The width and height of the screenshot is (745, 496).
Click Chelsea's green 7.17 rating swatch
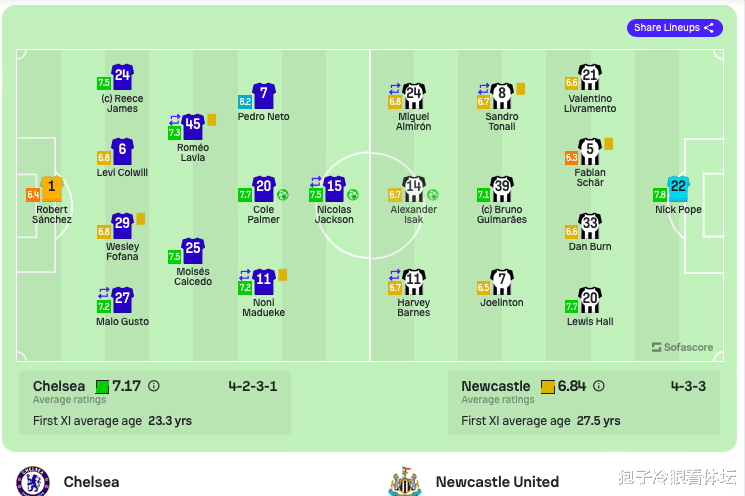(102, 387)
